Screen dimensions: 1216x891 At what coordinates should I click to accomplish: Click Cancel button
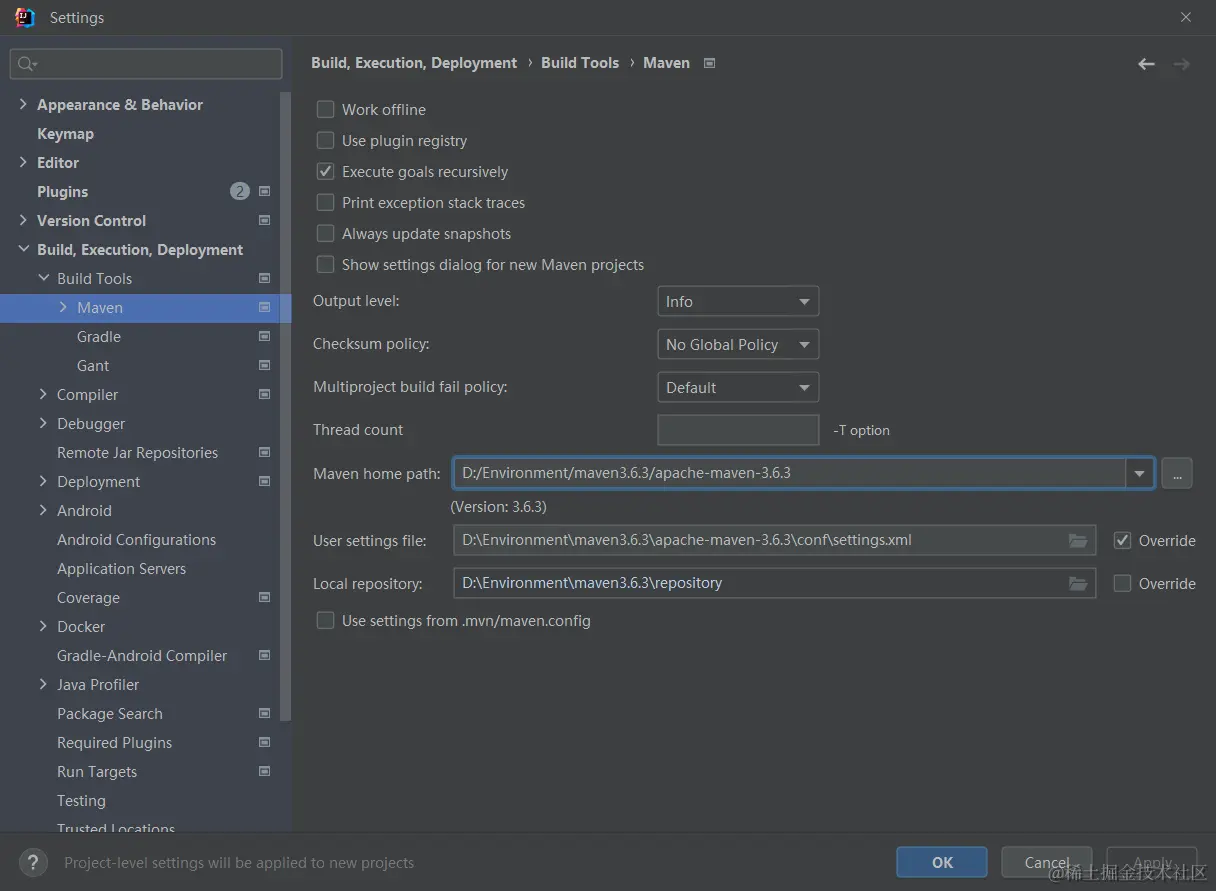[x=1046, y=862]
